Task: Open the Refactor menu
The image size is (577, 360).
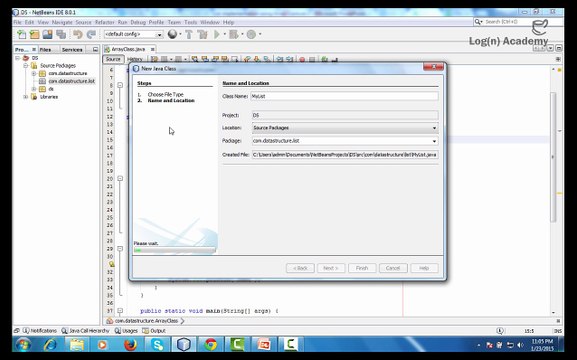Action: pyautogui.click(x=105, y=22)
